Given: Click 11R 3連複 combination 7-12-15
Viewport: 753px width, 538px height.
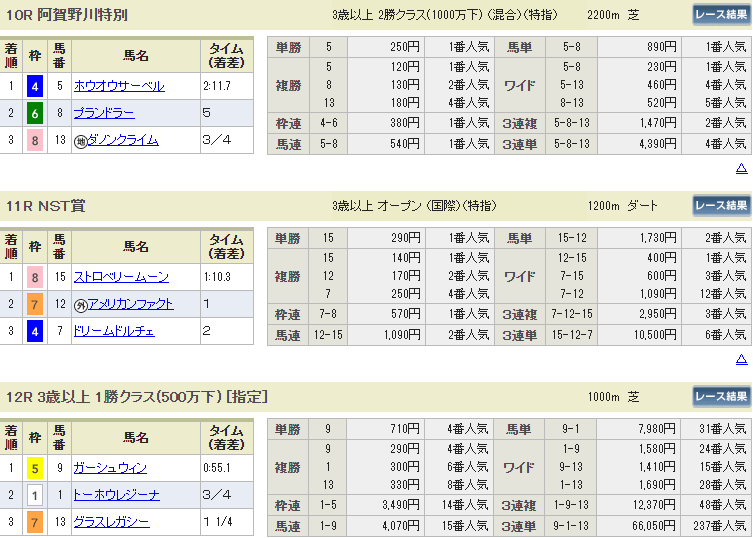Looking at the screenshot, I should click(x=571, y=314).
